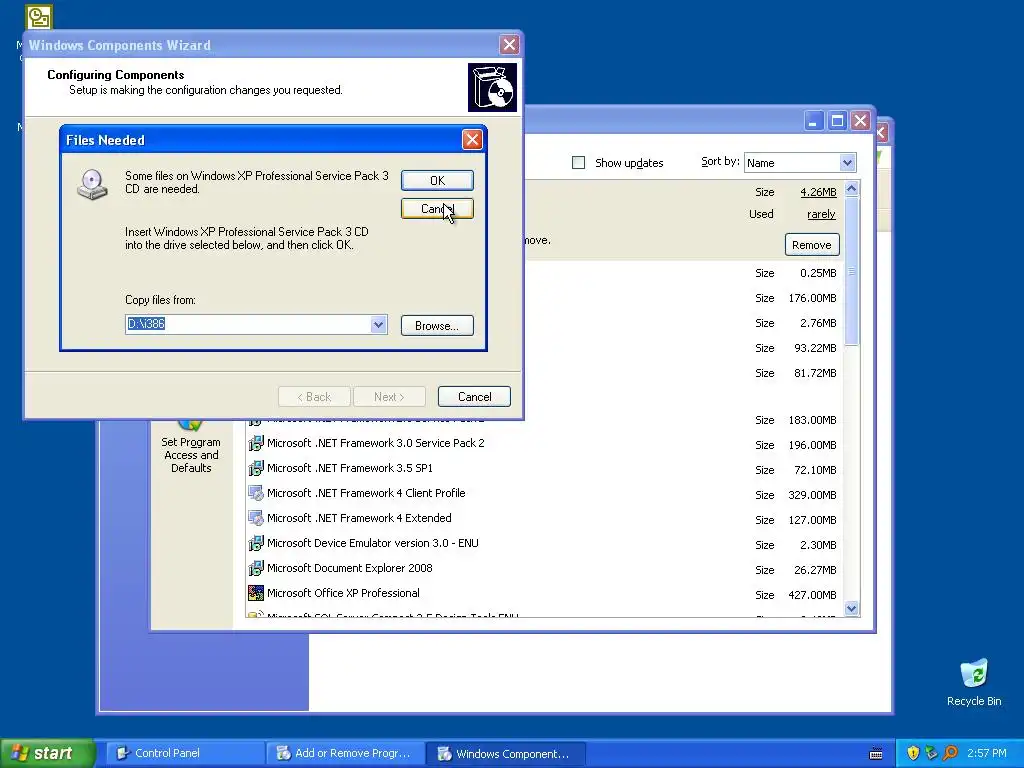Click the Remove button for selected program
This screenshot has height=768, width=1024.
tap(812, 245)
